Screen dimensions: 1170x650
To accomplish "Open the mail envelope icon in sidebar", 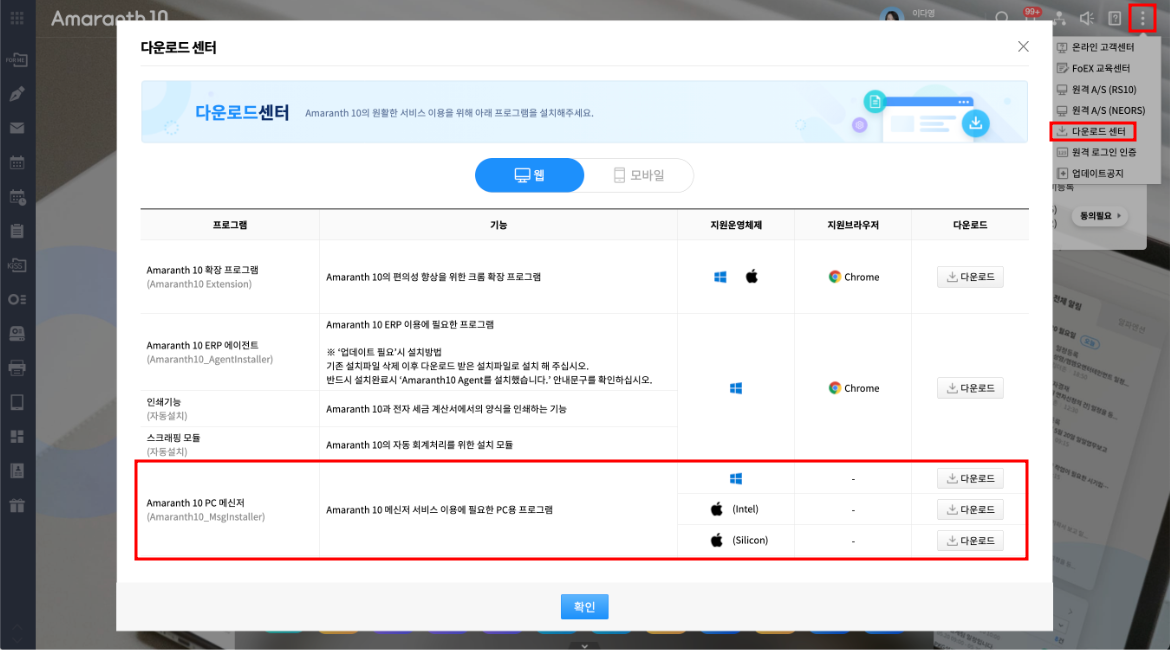I will click(17, 128).
